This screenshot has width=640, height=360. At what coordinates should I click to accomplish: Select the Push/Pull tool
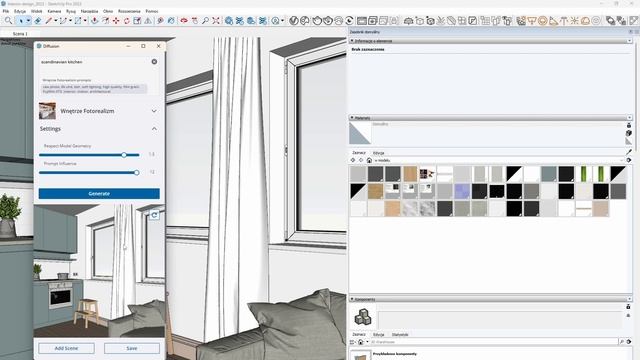[x=95, y=20]
